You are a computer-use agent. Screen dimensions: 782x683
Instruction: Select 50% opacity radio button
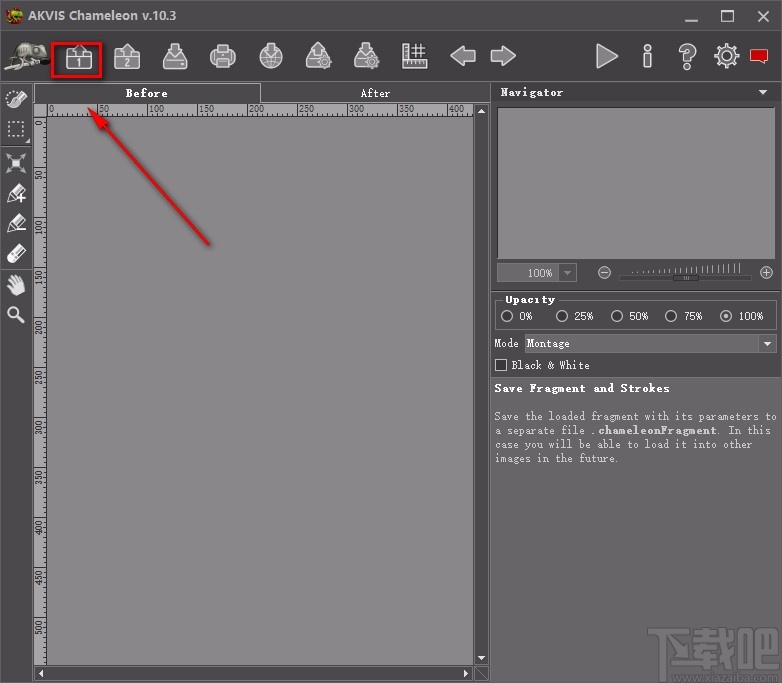click(617, 316)
